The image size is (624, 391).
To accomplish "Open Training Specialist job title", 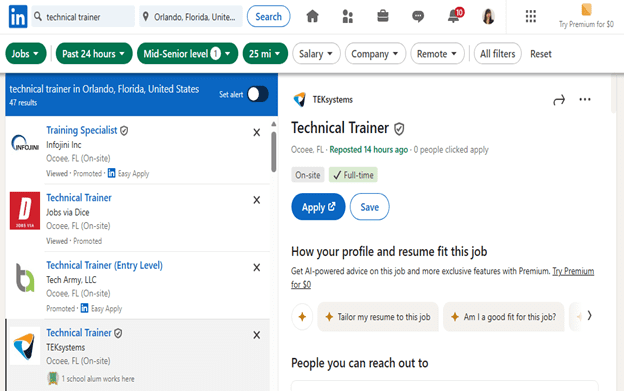I will (x=82, y=130).
